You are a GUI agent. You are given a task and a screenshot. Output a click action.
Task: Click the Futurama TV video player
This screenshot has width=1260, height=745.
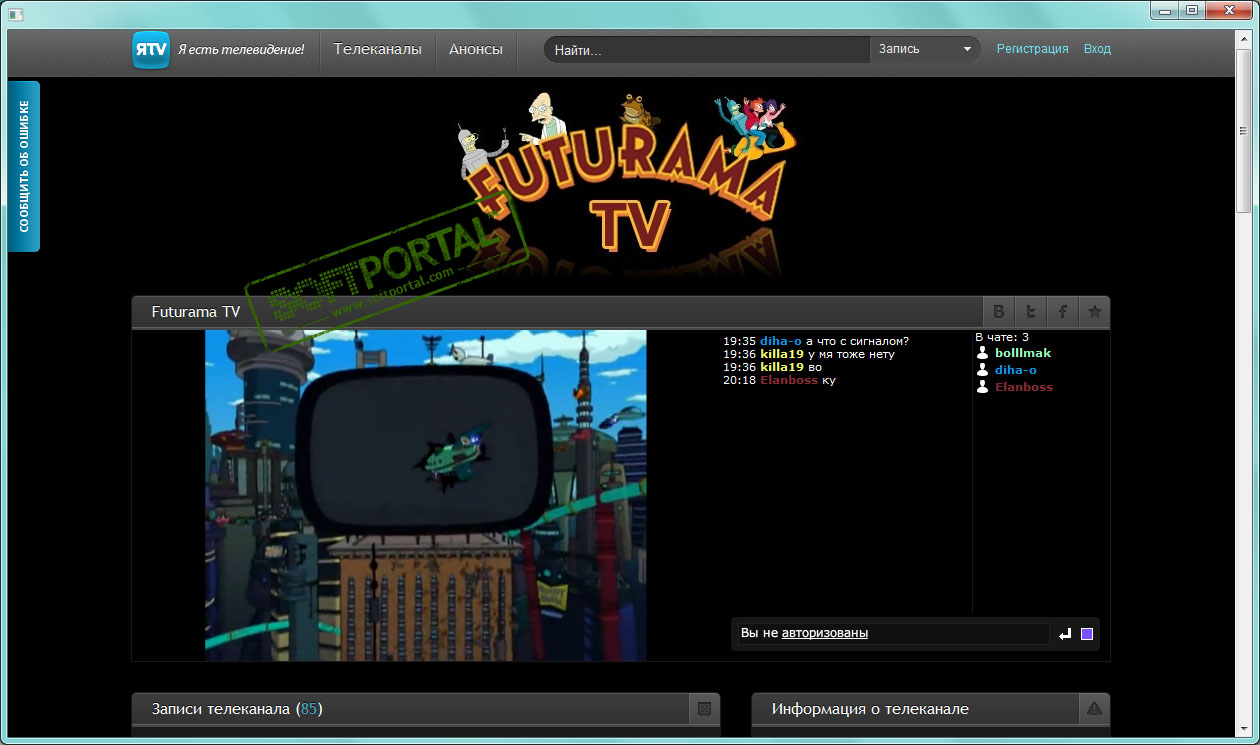click(x=426, y=495)
